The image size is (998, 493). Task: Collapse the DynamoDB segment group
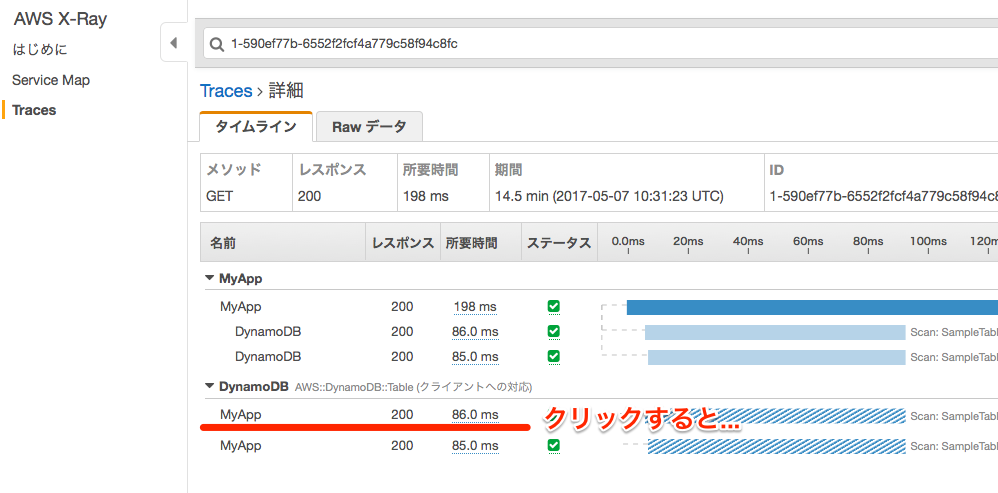tap(209, 386)
